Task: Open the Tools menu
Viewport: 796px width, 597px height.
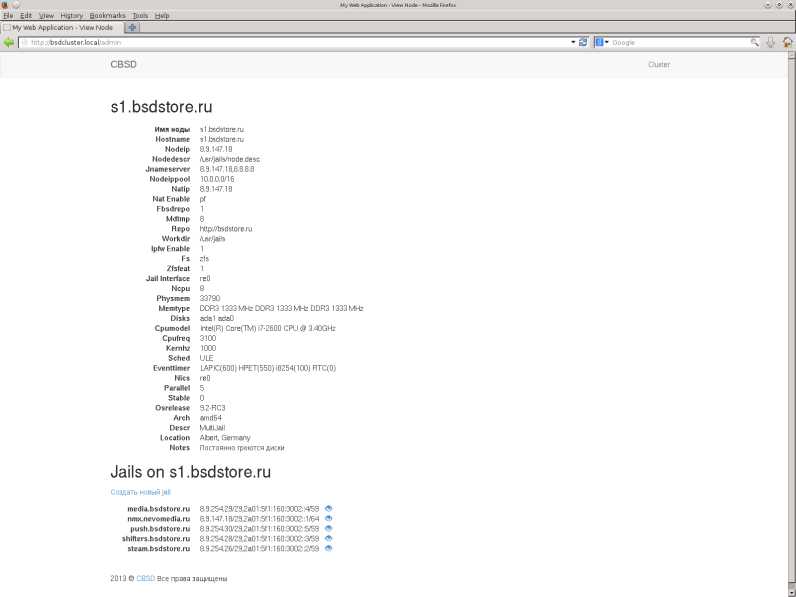Action: click(x=140, y=16)
